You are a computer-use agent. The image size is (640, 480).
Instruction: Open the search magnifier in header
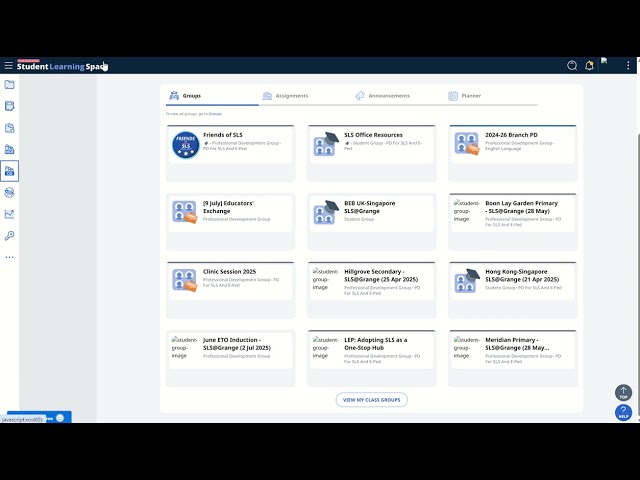click(x=572, y=65)
